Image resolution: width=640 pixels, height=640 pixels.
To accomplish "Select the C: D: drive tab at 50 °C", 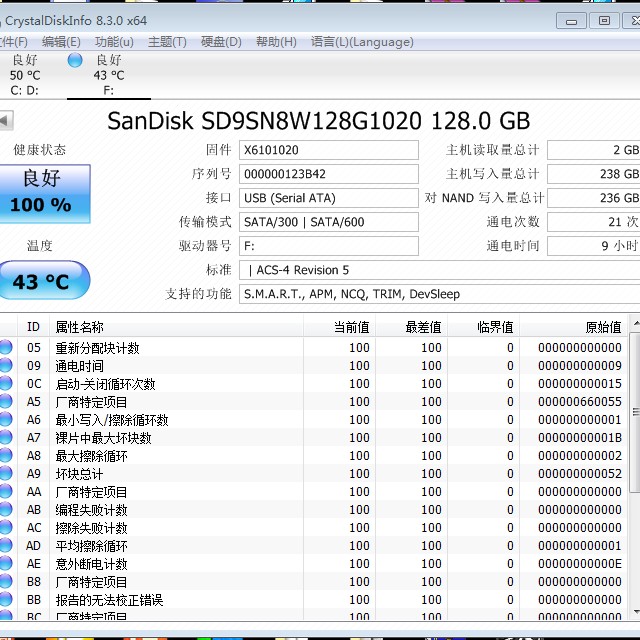I will coord(25,75).
